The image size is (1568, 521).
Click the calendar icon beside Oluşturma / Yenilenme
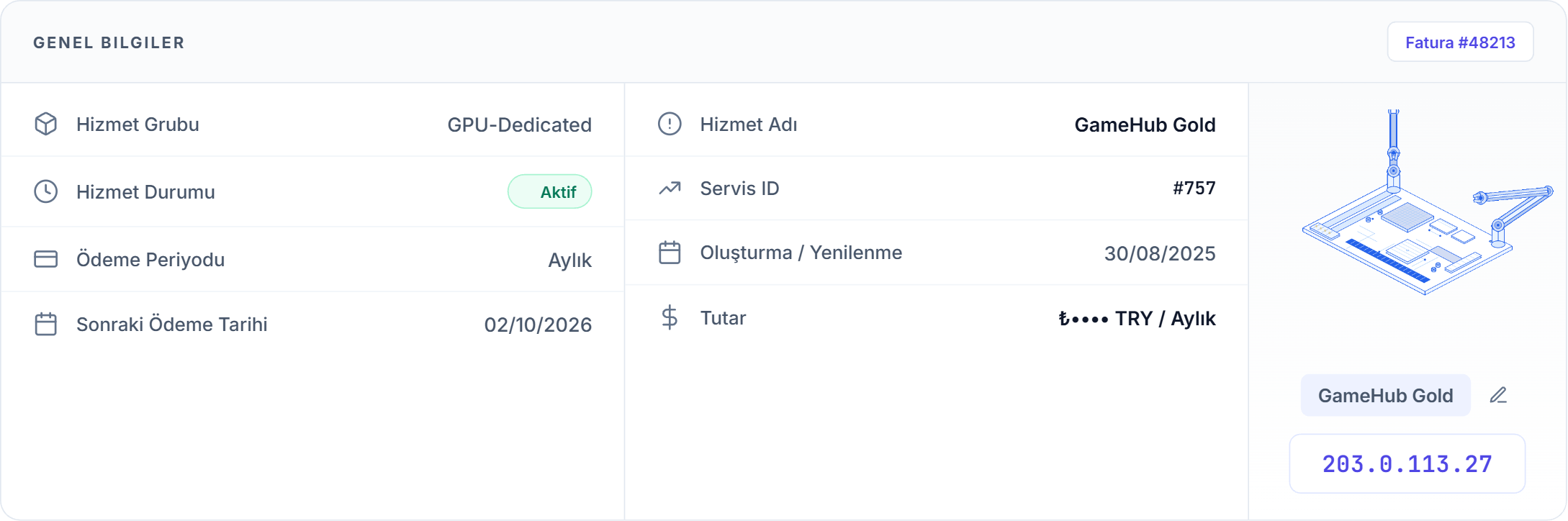[x=670, y=253]
